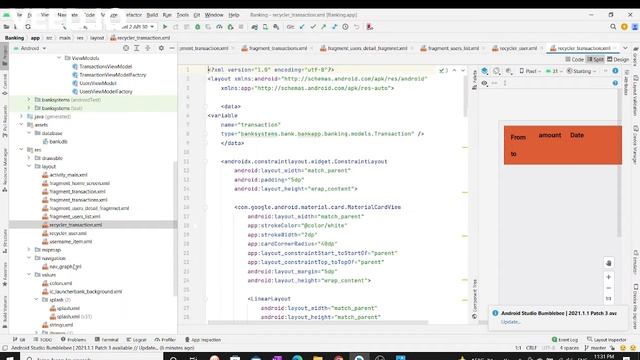Click Banking breadcrumb in navigation bar
640x360 pixels.
click(14, 38)
